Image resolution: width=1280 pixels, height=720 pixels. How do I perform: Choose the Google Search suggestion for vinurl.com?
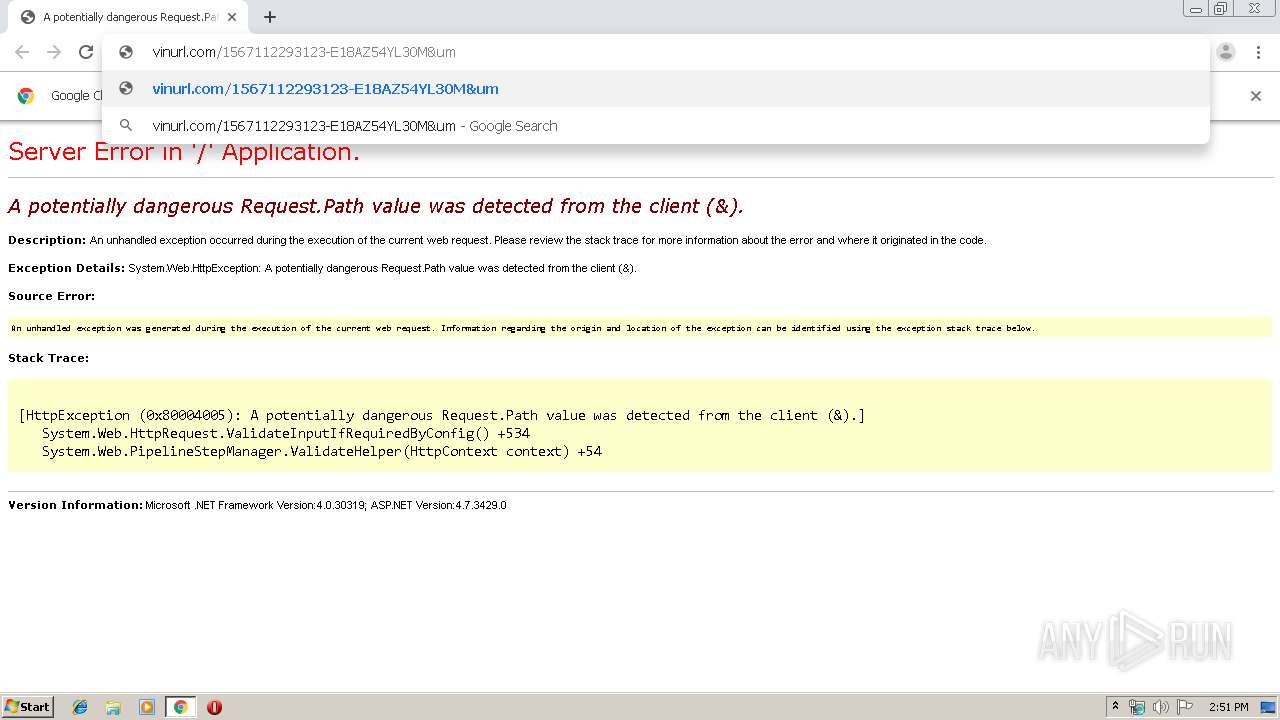click(656, 126)
